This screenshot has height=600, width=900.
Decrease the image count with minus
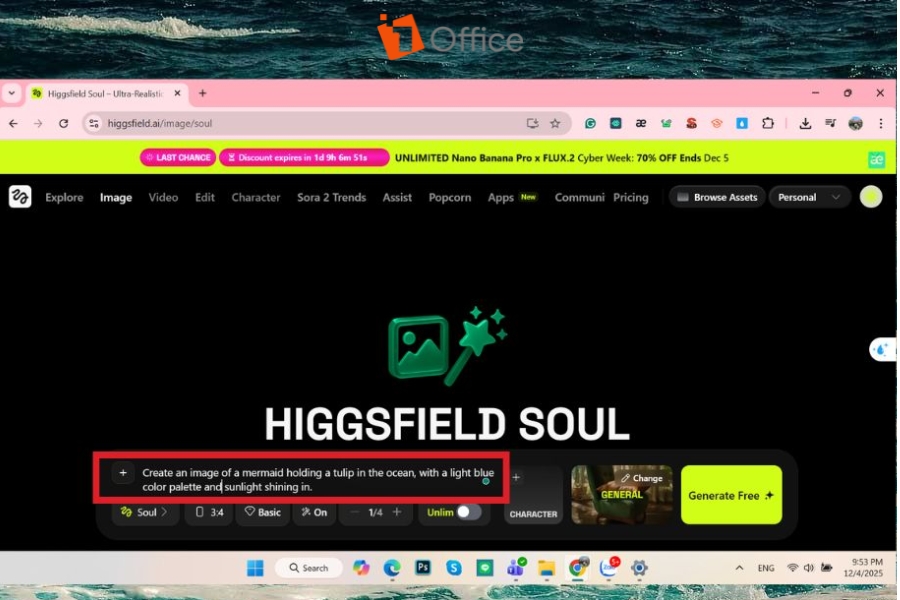tap(354, 512)
